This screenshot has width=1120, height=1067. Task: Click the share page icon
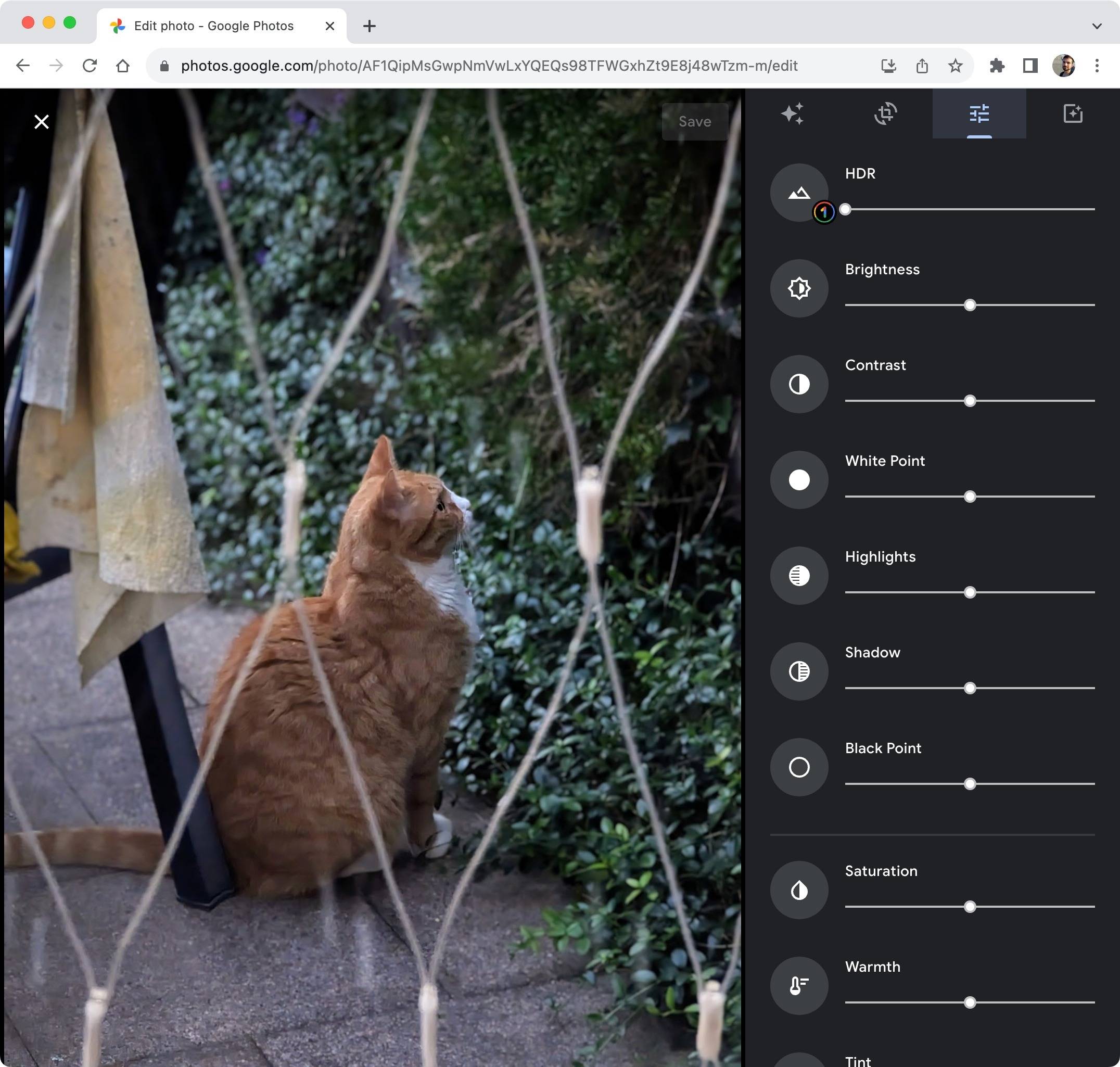pos(922,66)
